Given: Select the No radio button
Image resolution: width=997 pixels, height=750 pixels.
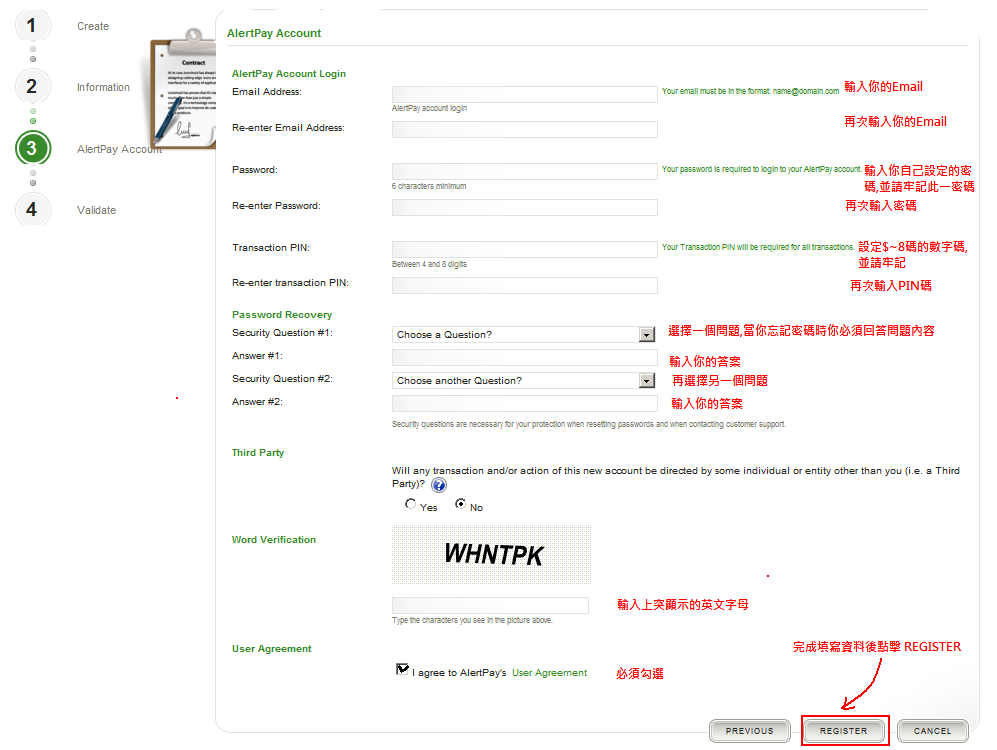Looking at the screenshot, I should (460, 504).
